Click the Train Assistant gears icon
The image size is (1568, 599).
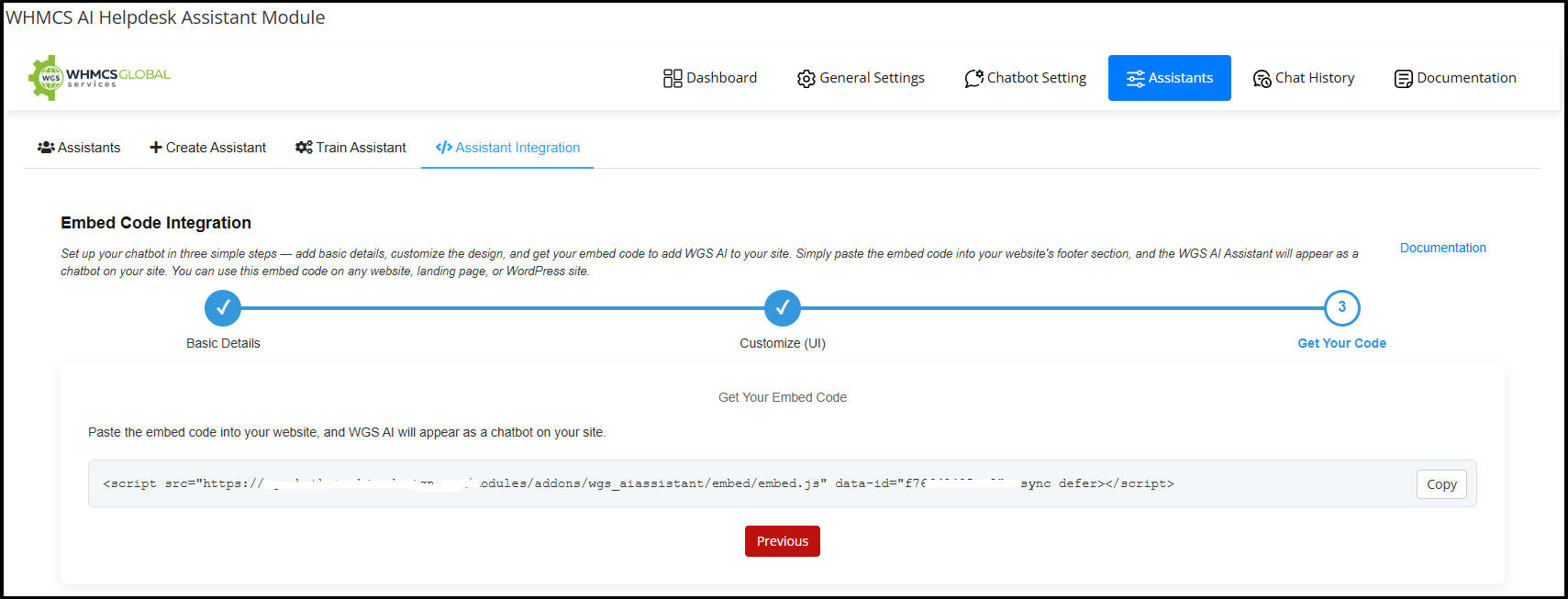pos(304,148)
